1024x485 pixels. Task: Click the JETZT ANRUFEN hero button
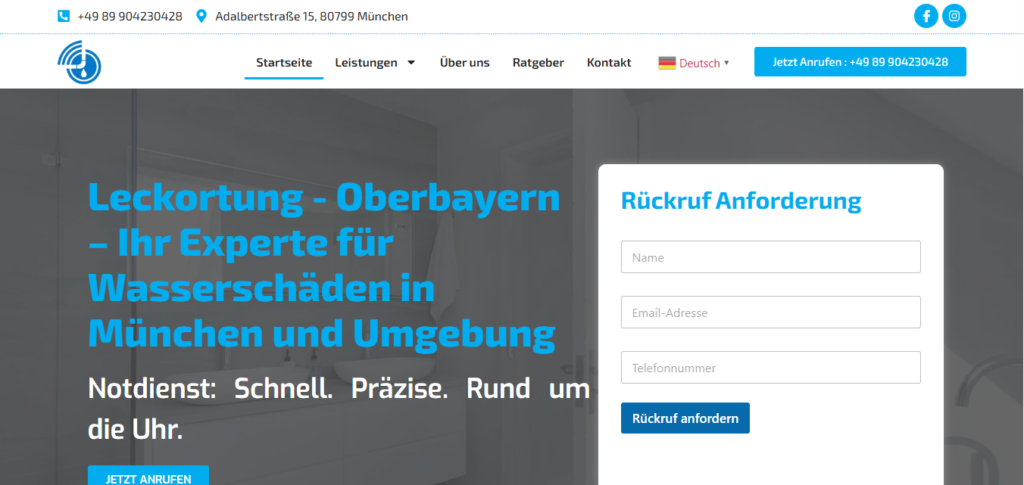pos(148,477)
